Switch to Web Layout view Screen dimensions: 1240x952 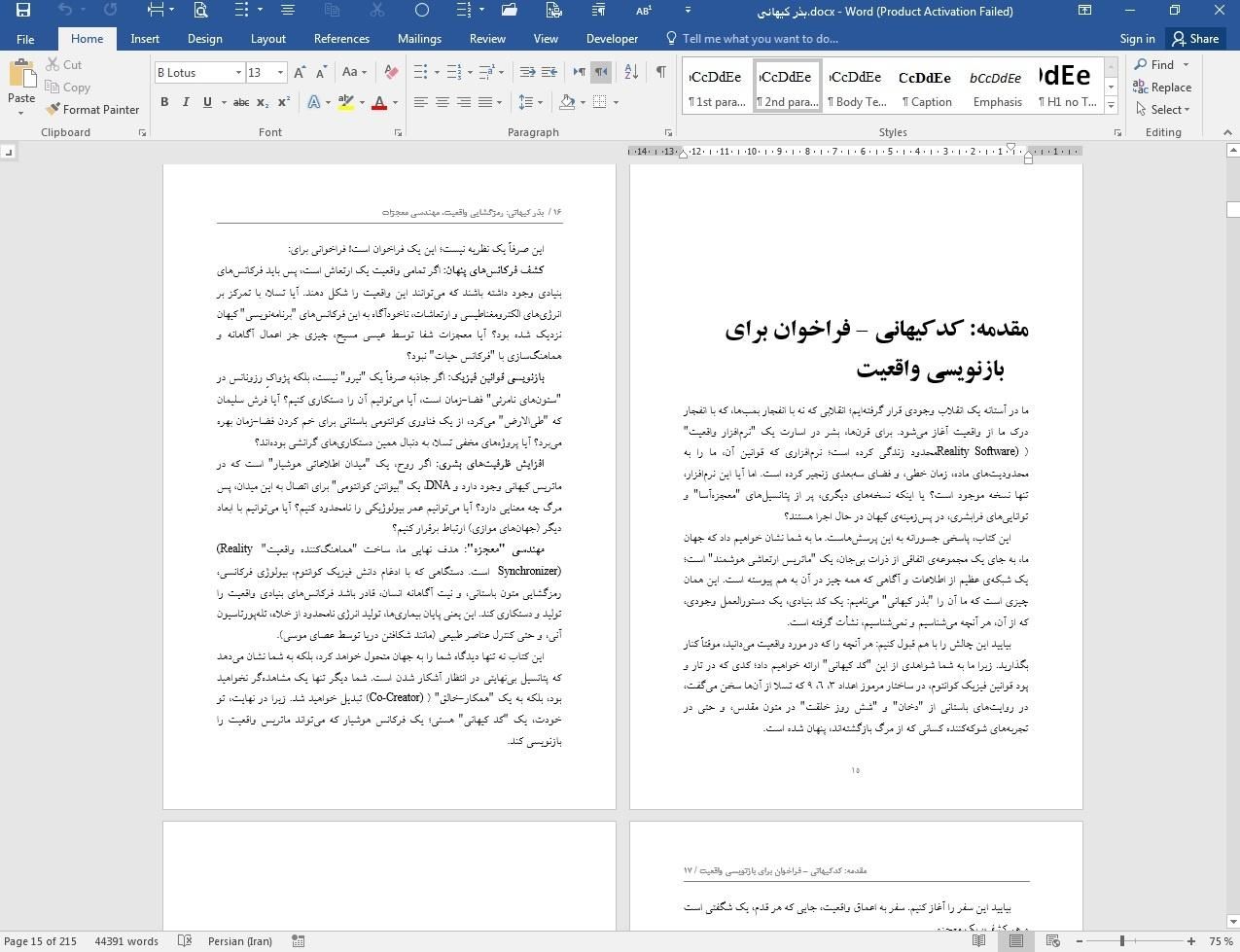click(x=1052, y=940)
